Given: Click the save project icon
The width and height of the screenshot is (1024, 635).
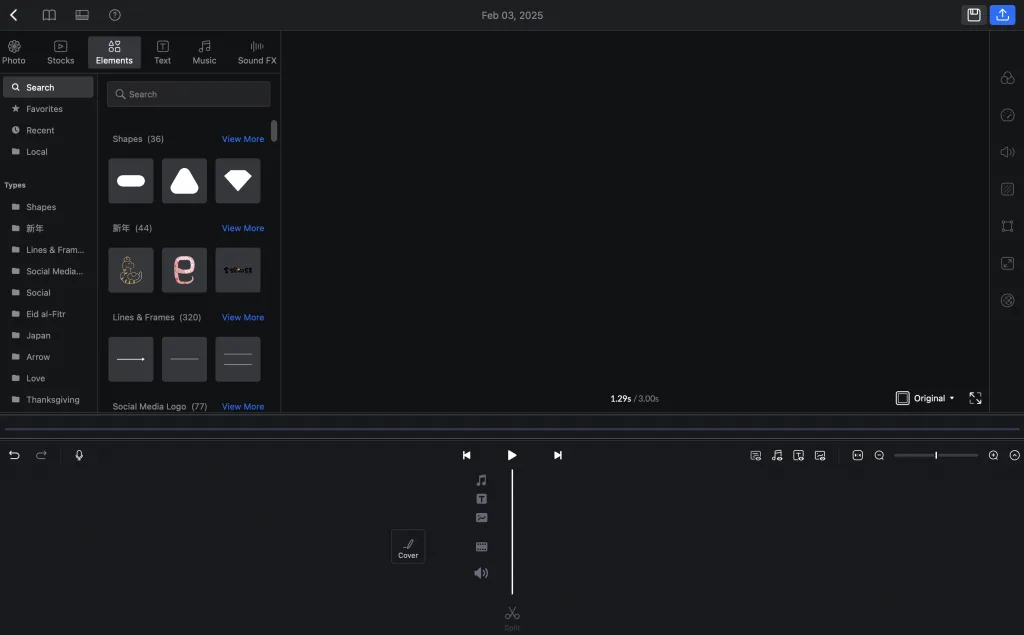Looking at the screenshot, I should coord(973,15).
